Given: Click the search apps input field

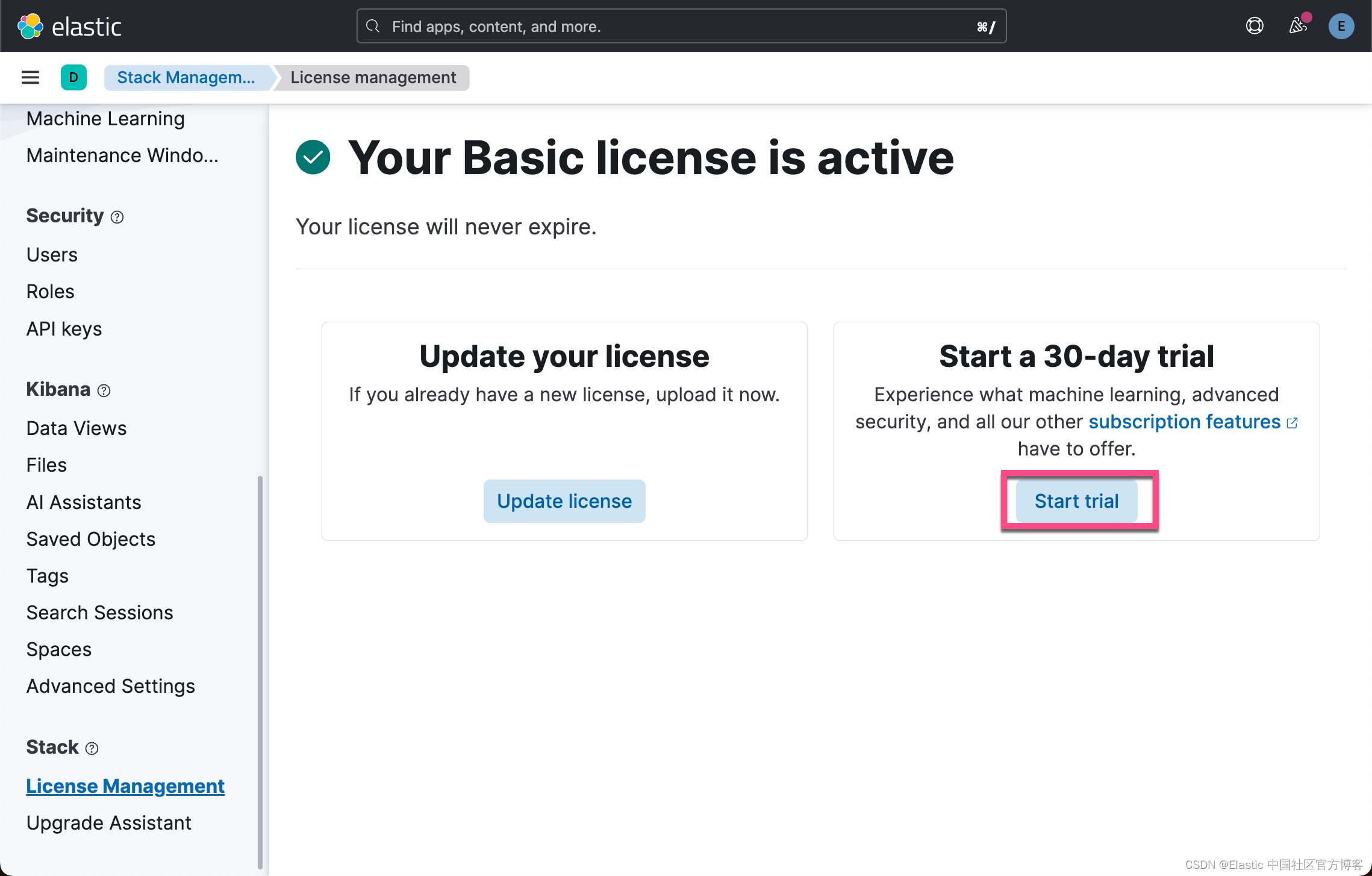Looking at the screenshot, I should [681, 26].
